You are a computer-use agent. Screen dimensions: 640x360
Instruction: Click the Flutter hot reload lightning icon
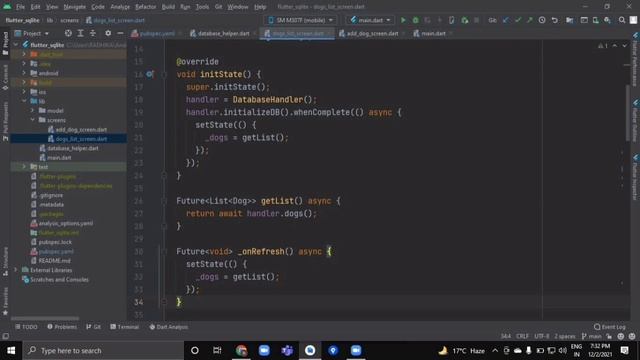click(x=440, y=20)
